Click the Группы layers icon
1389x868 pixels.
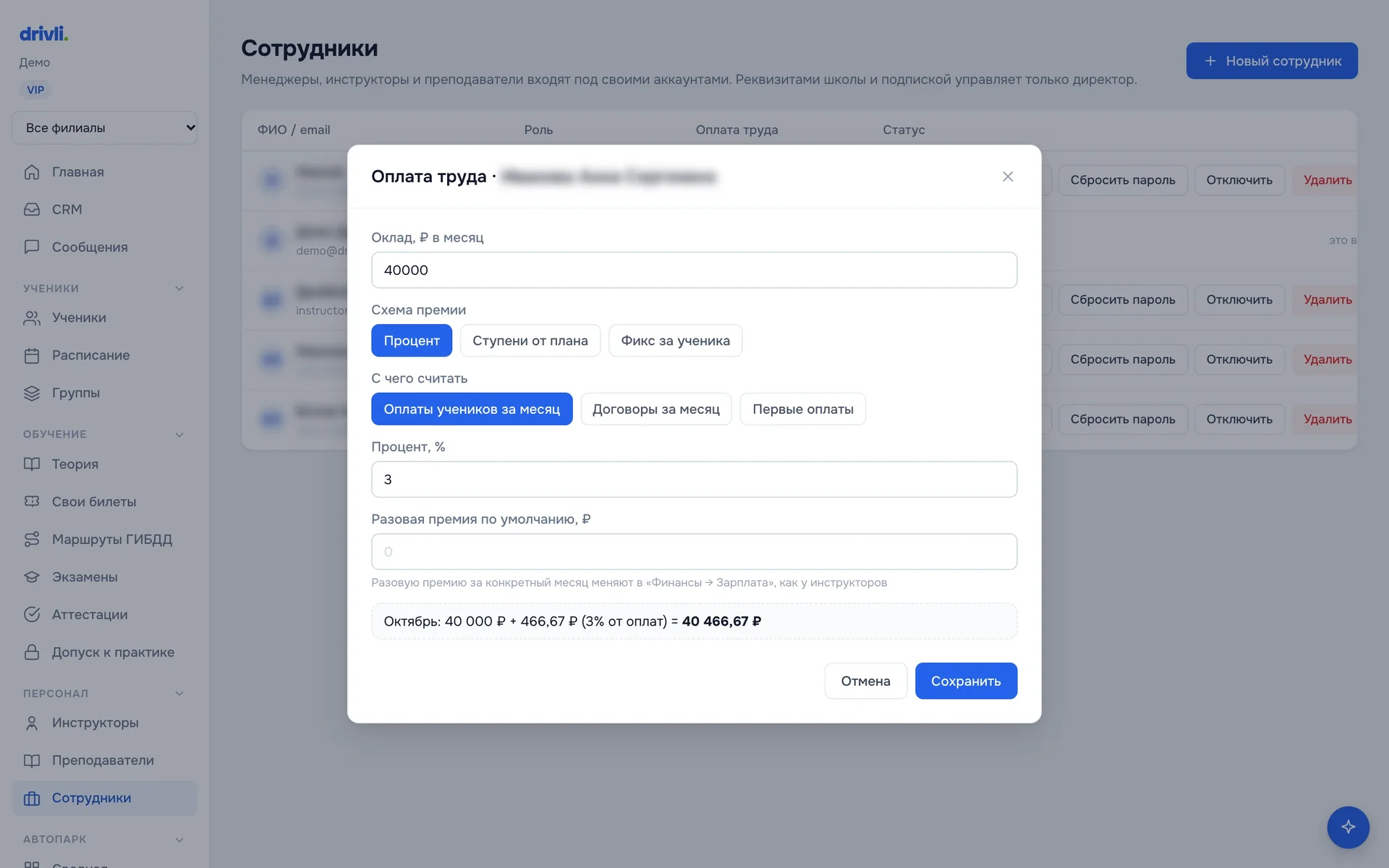(x=32, y=393)
